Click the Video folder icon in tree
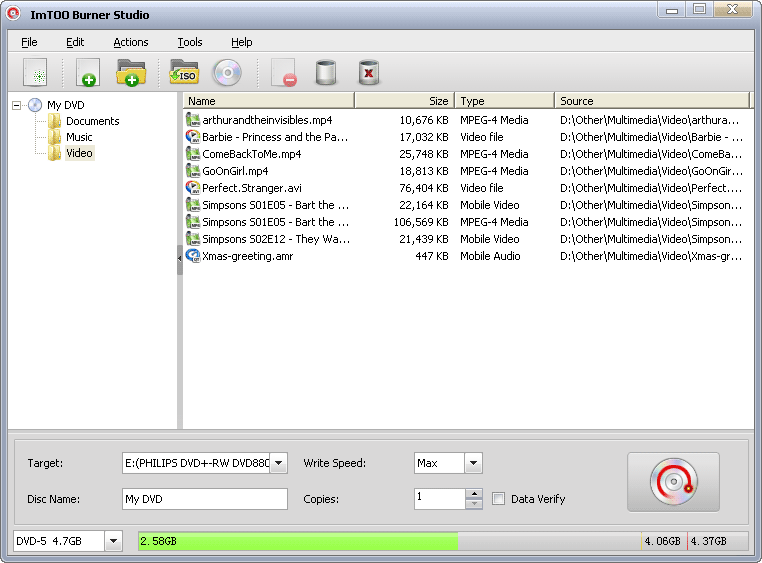This screenshot has width=762, height=563. (x=54, y=153)
